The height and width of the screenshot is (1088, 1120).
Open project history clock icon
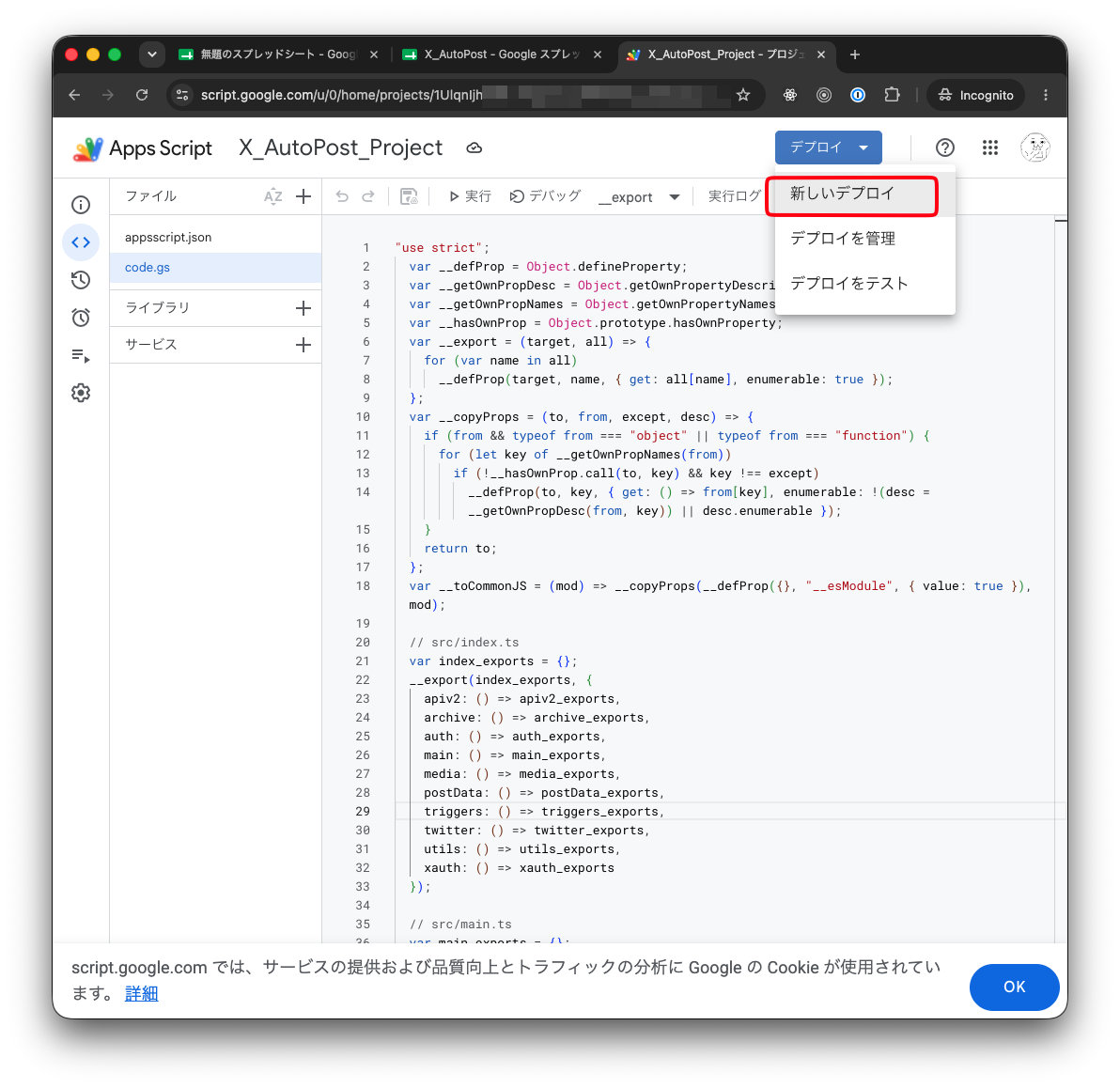pyautogui.click(x=81, y=280)
